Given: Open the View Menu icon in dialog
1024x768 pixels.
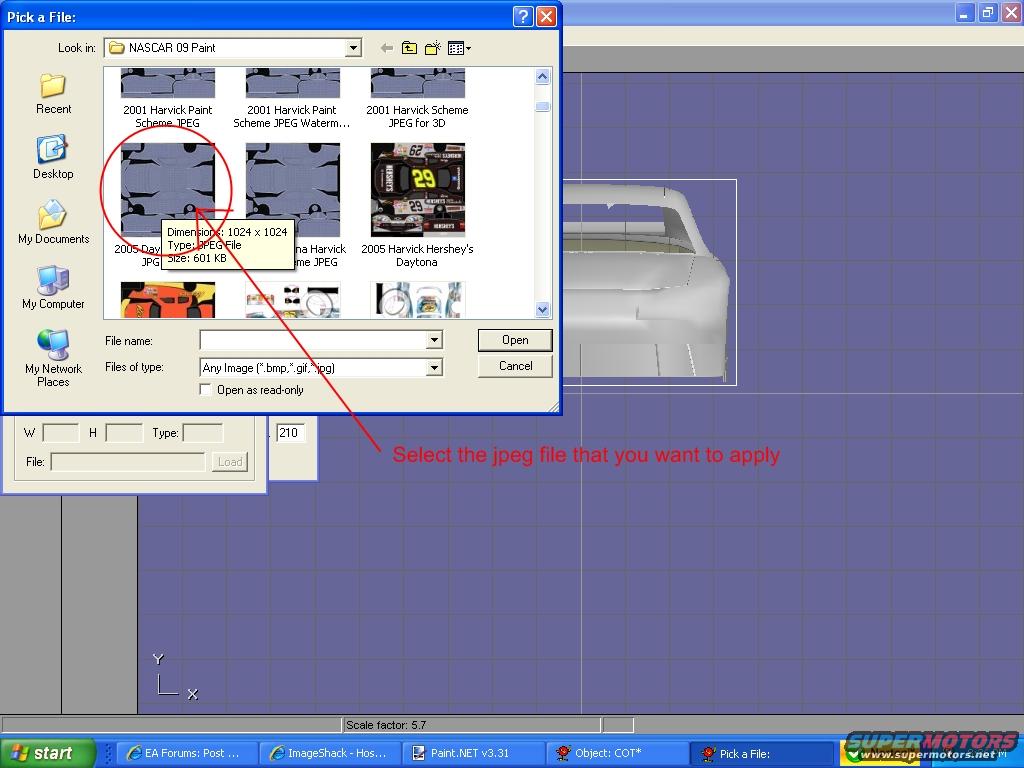Looking at the screenshot, I should (459, 48).
